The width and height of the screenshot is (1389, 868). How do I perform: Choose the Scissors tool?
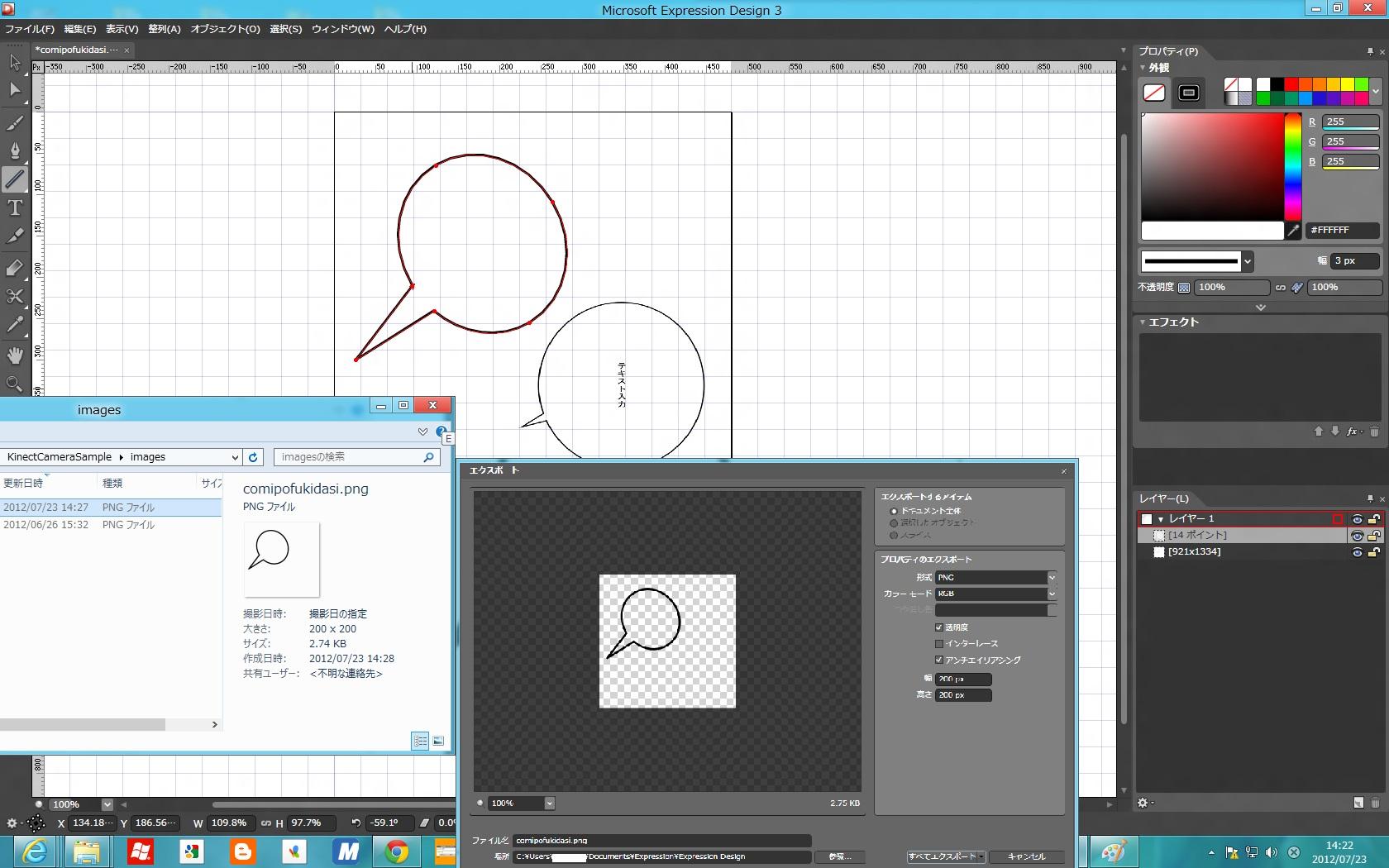15,296
